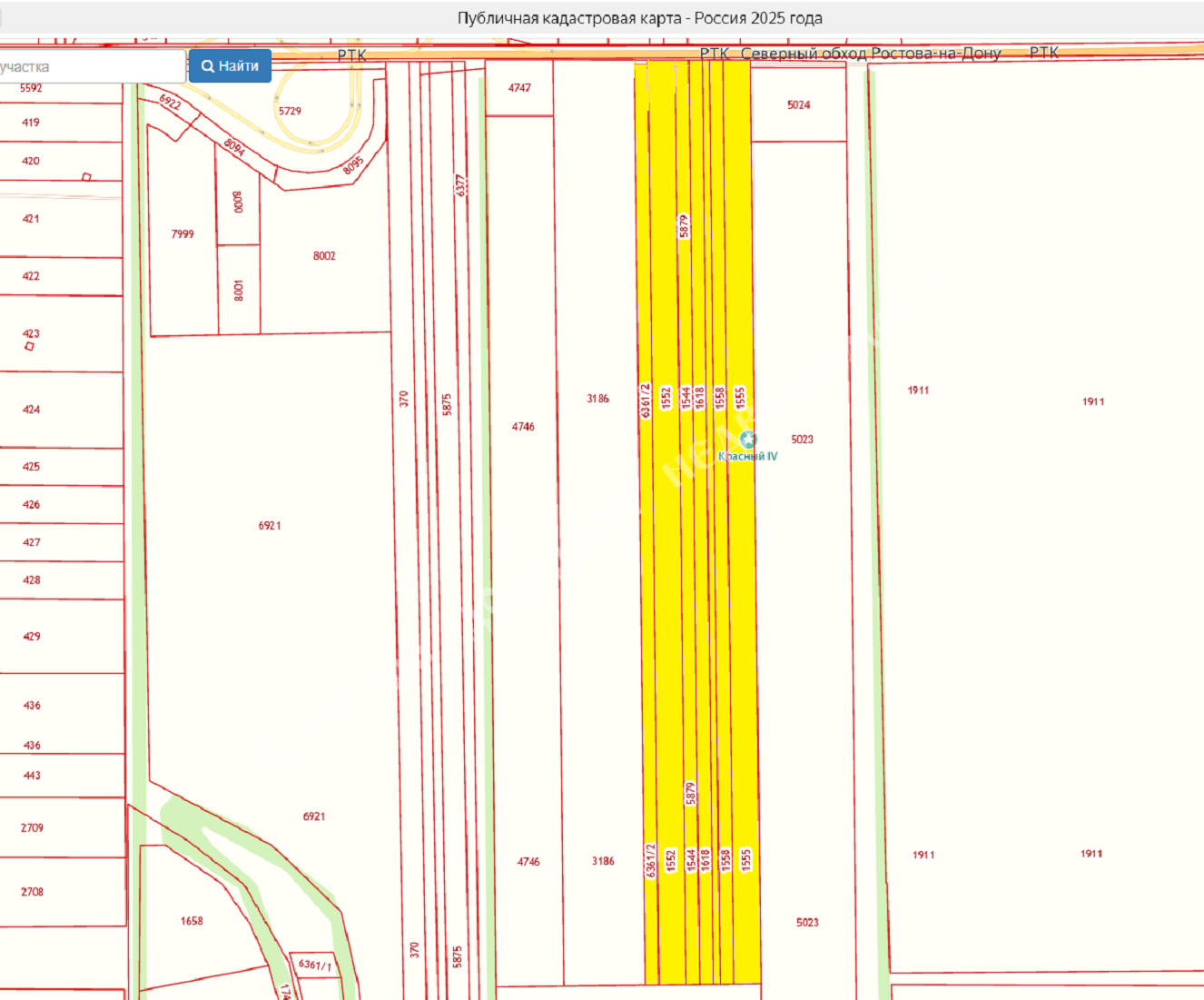
Task: Click the Найти search button
Action: (x=230, y=66)
